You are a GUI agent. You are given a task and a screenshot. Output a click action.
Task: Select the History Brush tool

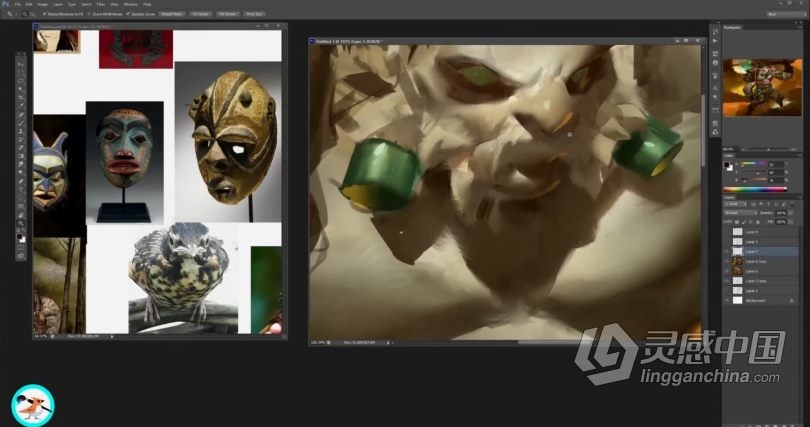(x=21, y=139)
